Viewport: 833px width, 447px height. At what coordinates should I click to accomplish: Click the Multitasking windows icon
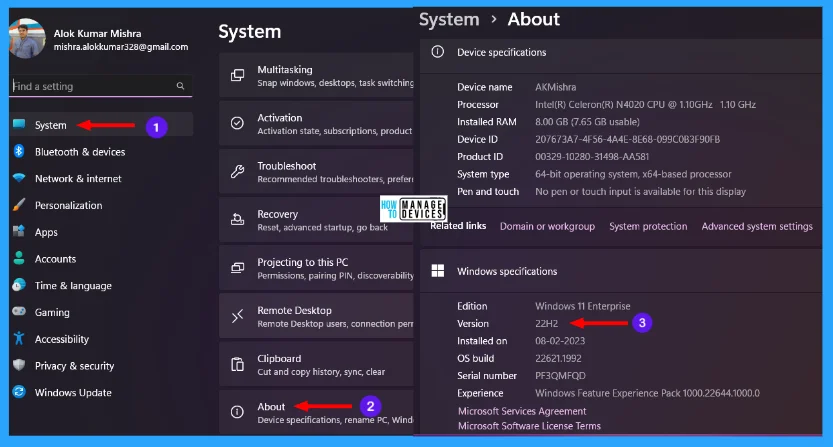pyautogui.click(x=237, y=75)
